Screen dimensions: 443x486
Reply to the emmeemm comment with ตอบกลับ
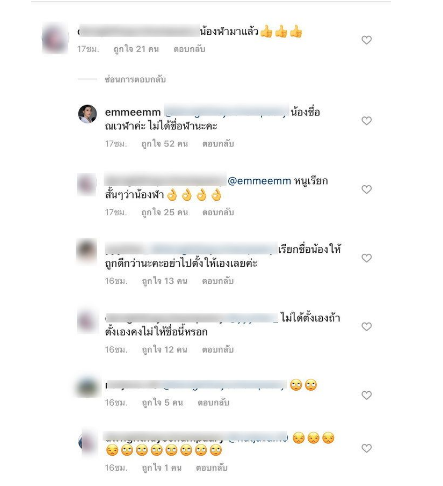click(x=218, y=144)
